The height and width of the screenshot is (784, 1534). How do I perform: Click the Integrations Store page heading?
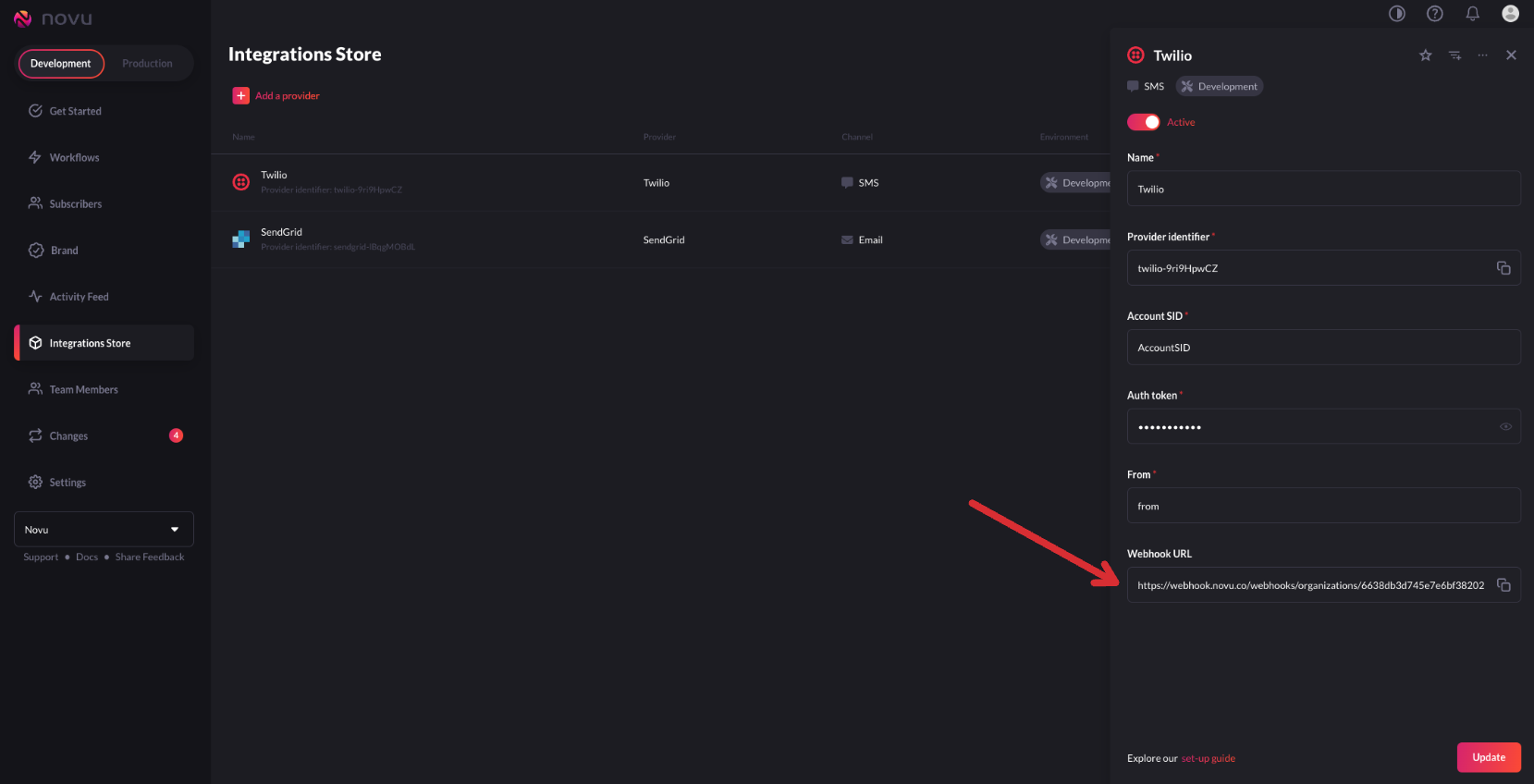click(305, 55)
